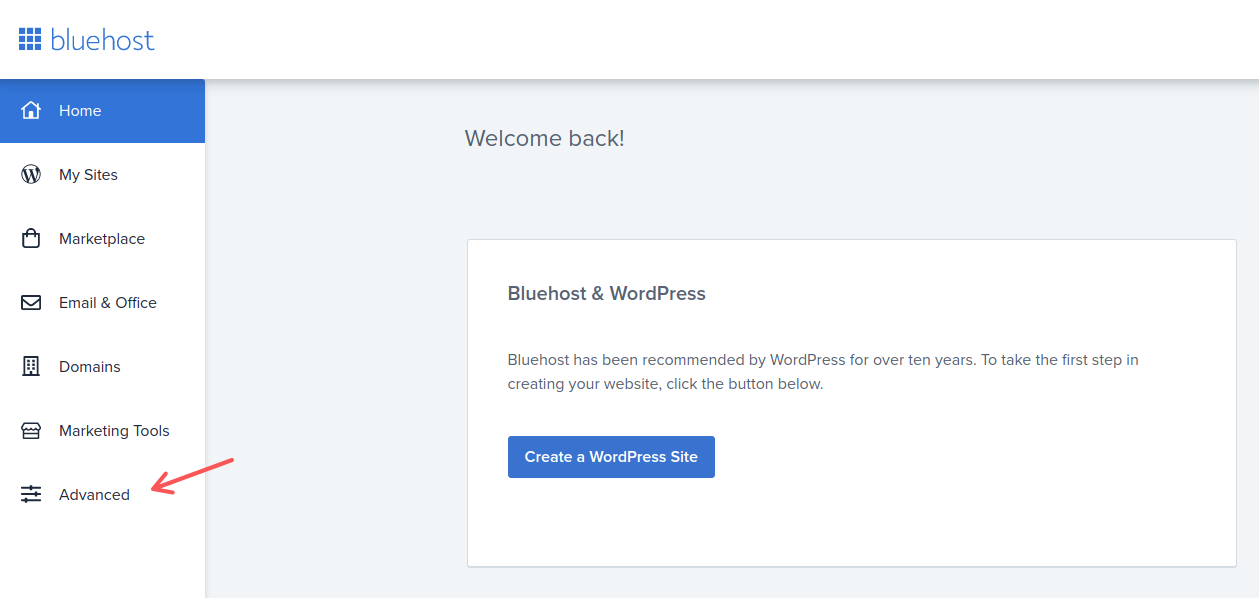
Task: Click the envelope icon for Email & Office
Action: (x=30, y=302)
